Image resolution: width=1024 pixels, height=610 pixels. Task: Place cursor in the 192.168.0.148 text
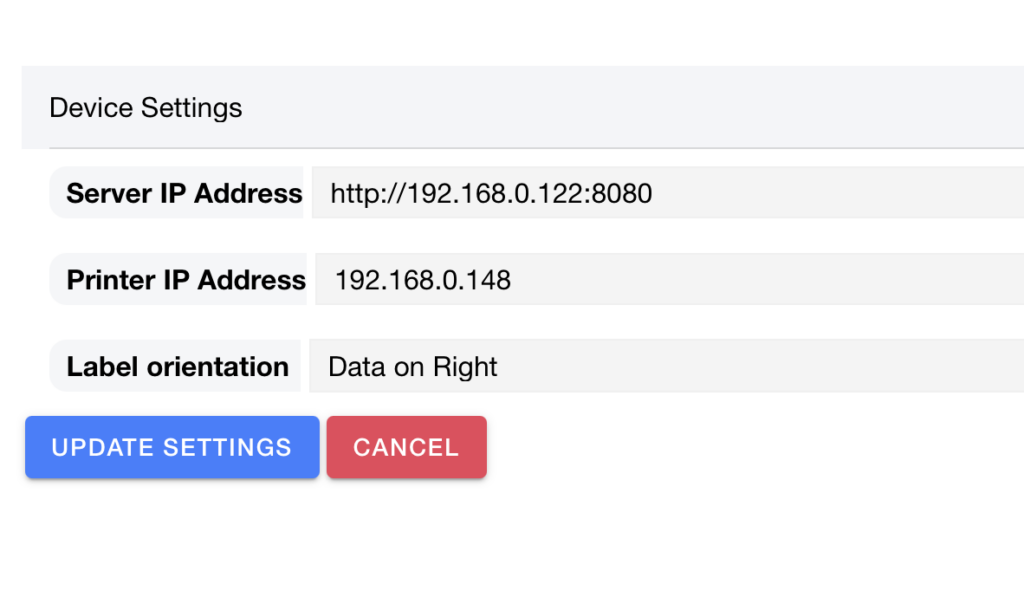click(423, 280)
